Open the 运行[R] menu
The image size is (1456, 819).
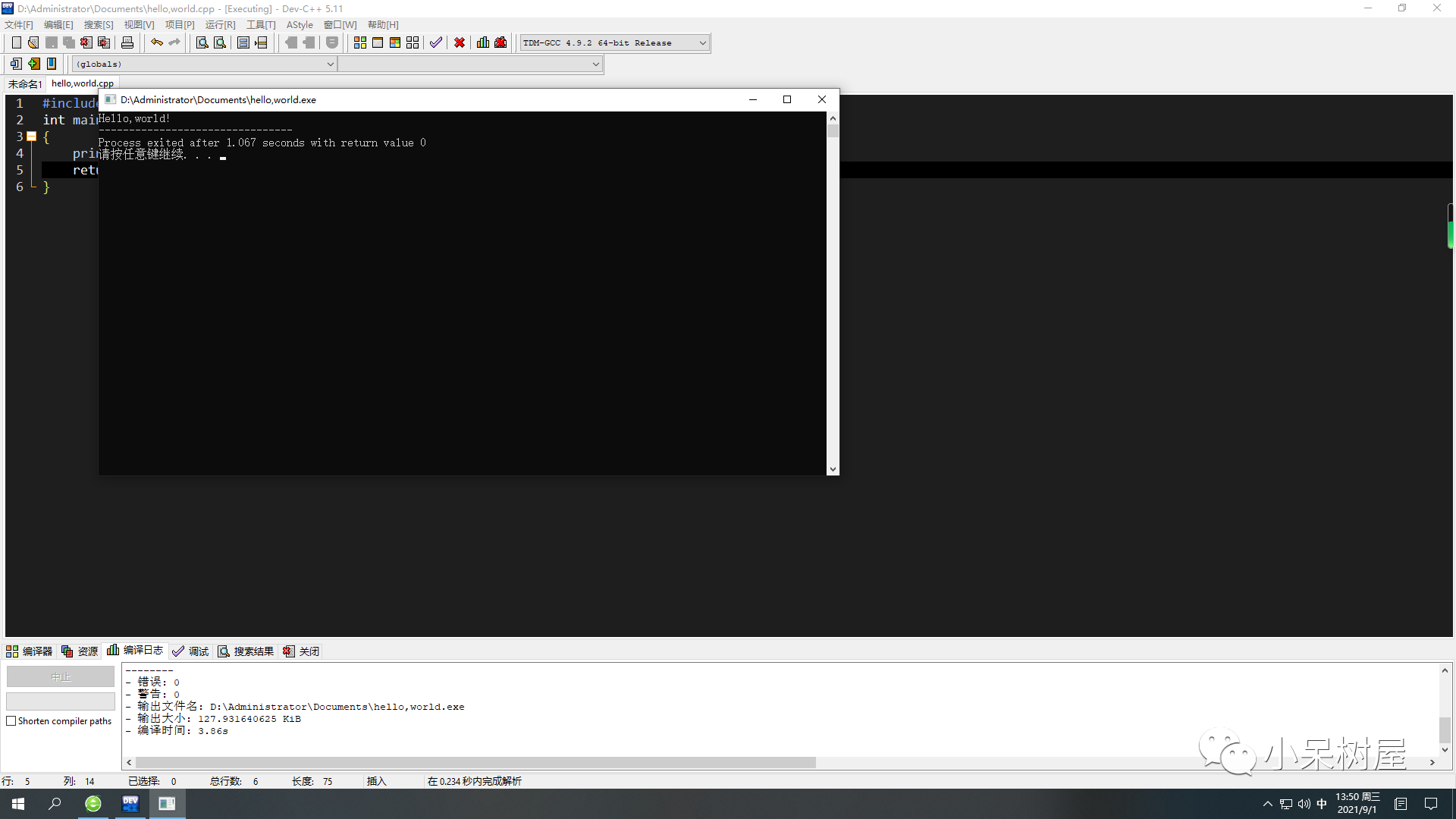[x=220, y=25]
